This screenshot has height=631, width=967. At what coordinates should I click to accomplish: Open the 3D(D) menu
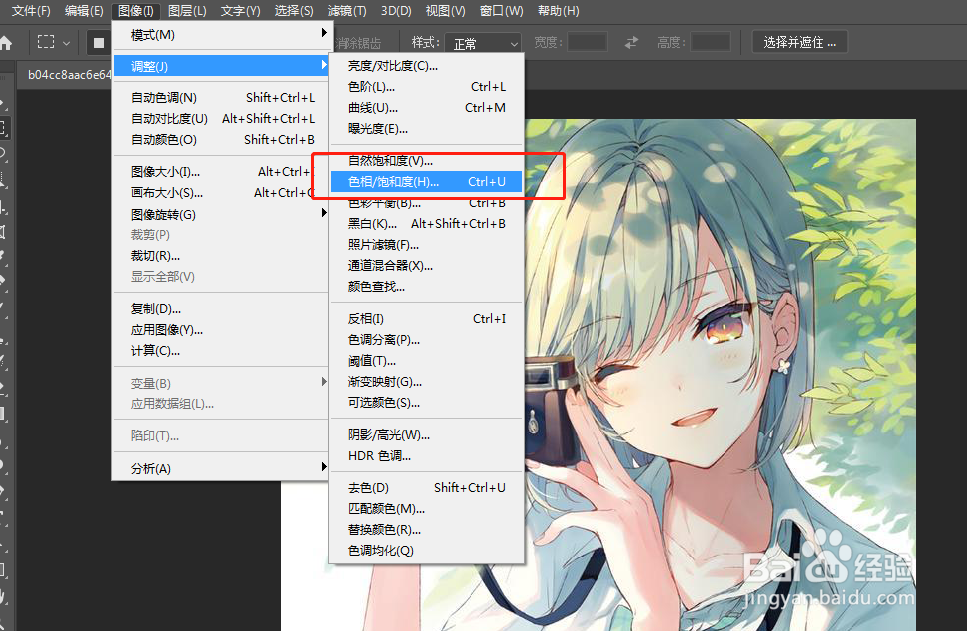click(x=396, y=10)
